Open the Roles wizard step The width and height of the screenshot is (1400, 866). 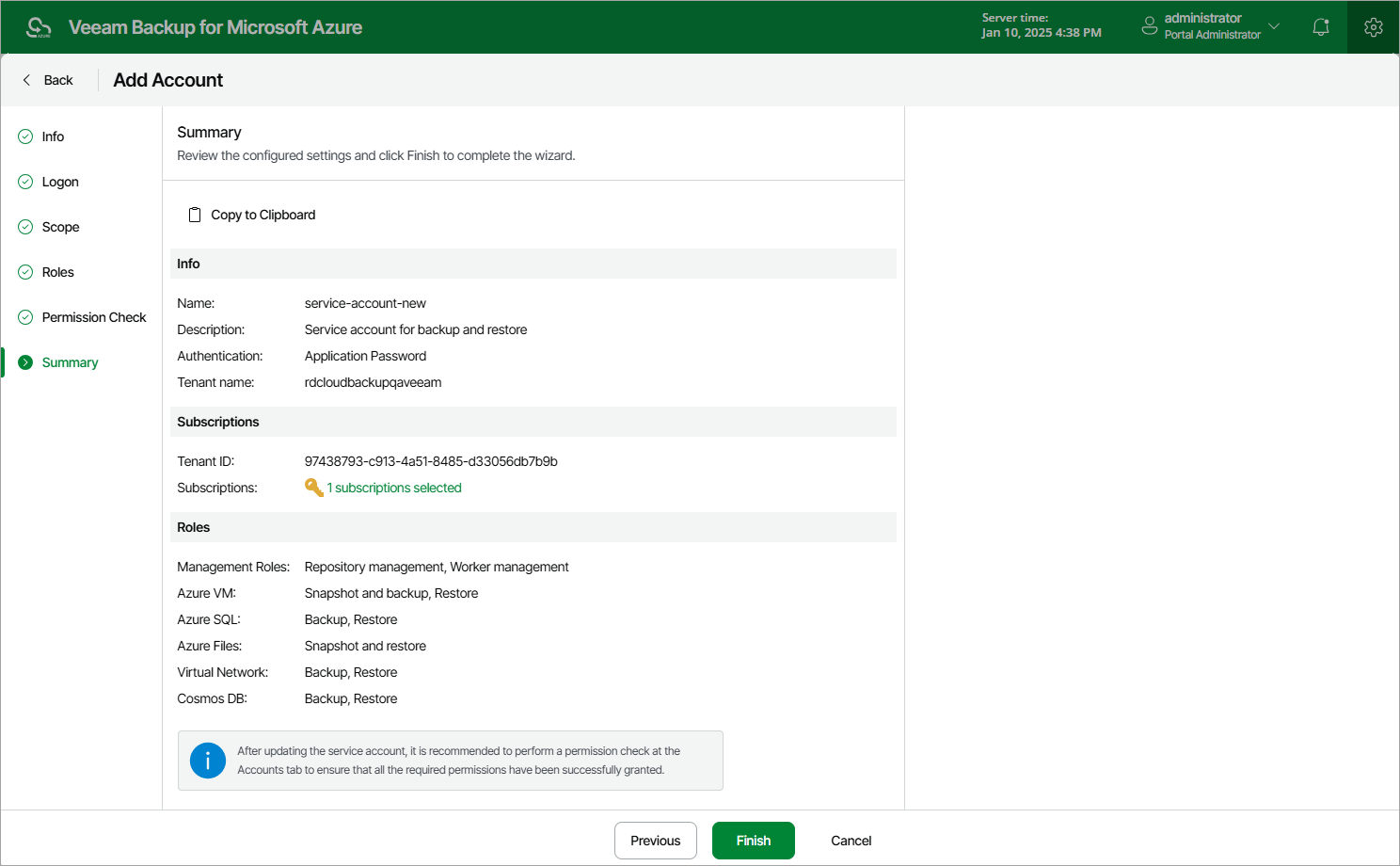coord(57,272)
